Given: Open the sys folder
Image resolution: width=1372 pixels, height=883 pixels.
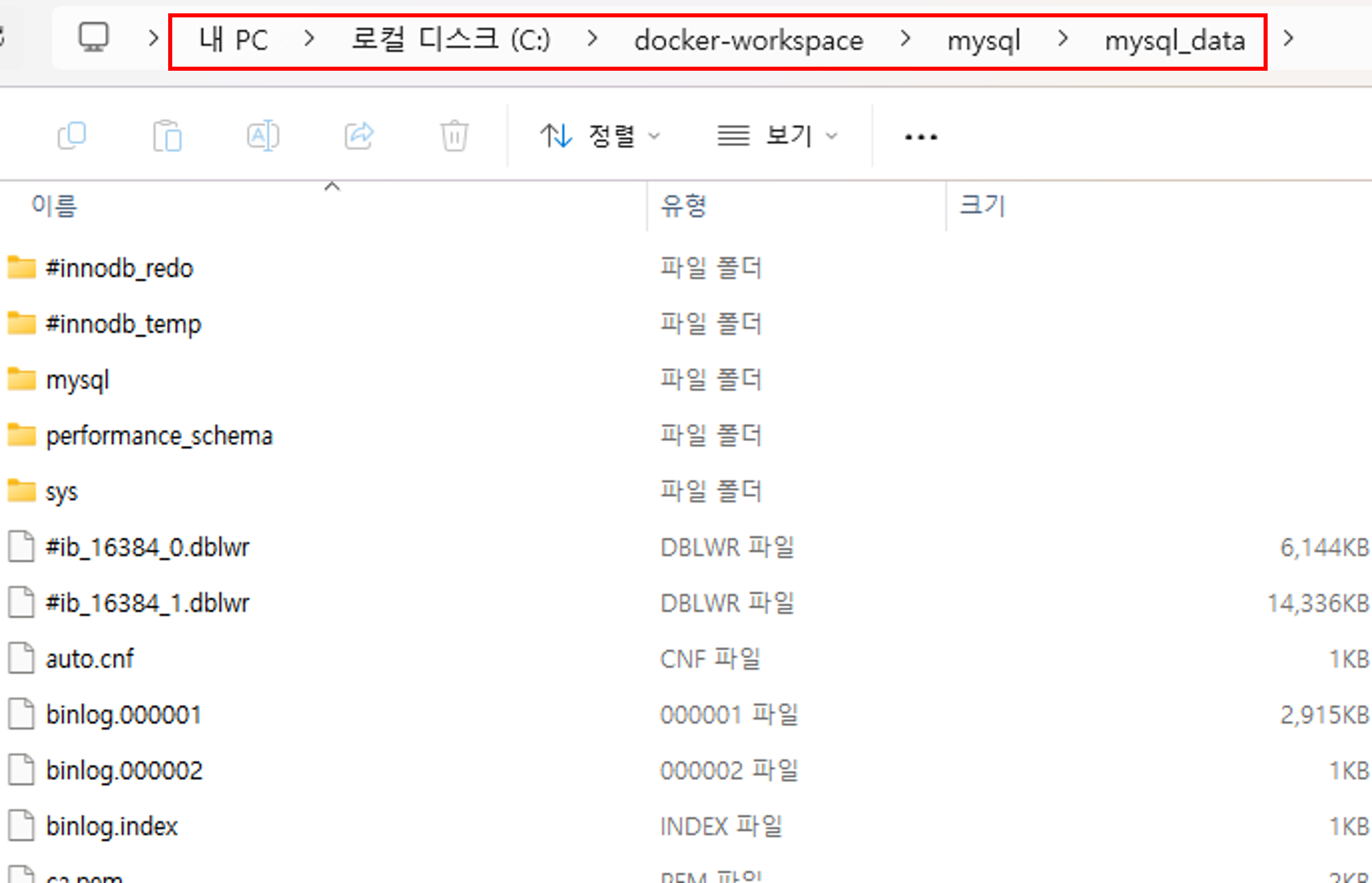Looking at the screenshot, I should (x=61, y=491).
